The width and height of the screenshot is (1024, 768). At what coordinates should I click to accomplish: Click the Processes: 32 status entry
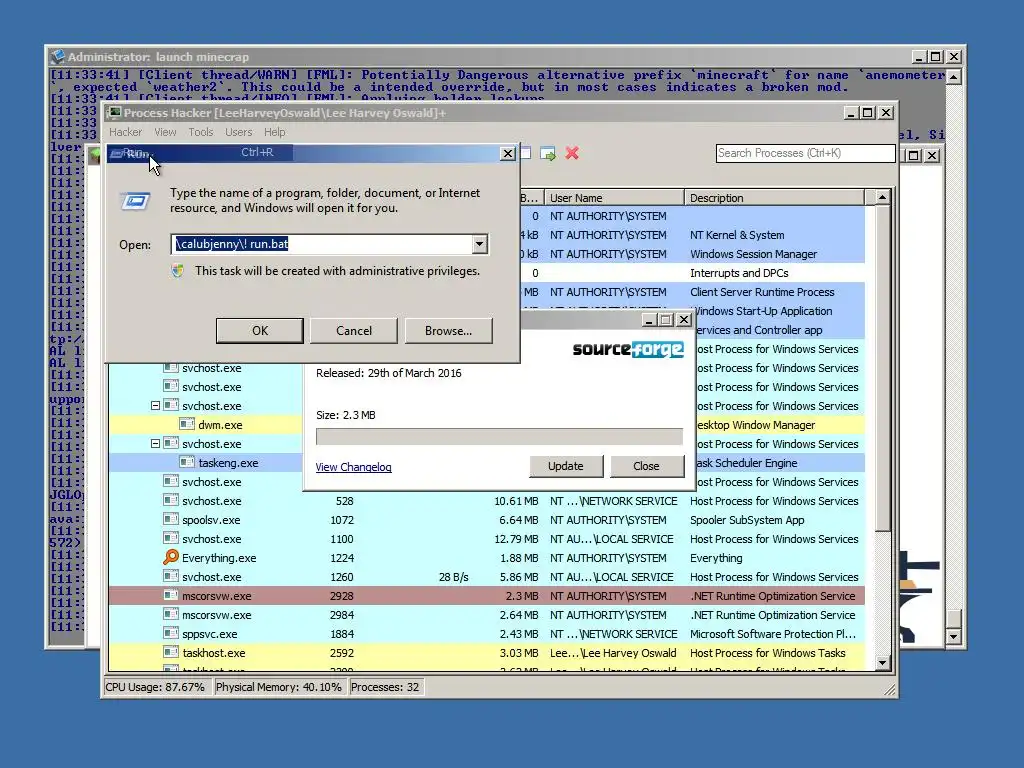(385, 687)
